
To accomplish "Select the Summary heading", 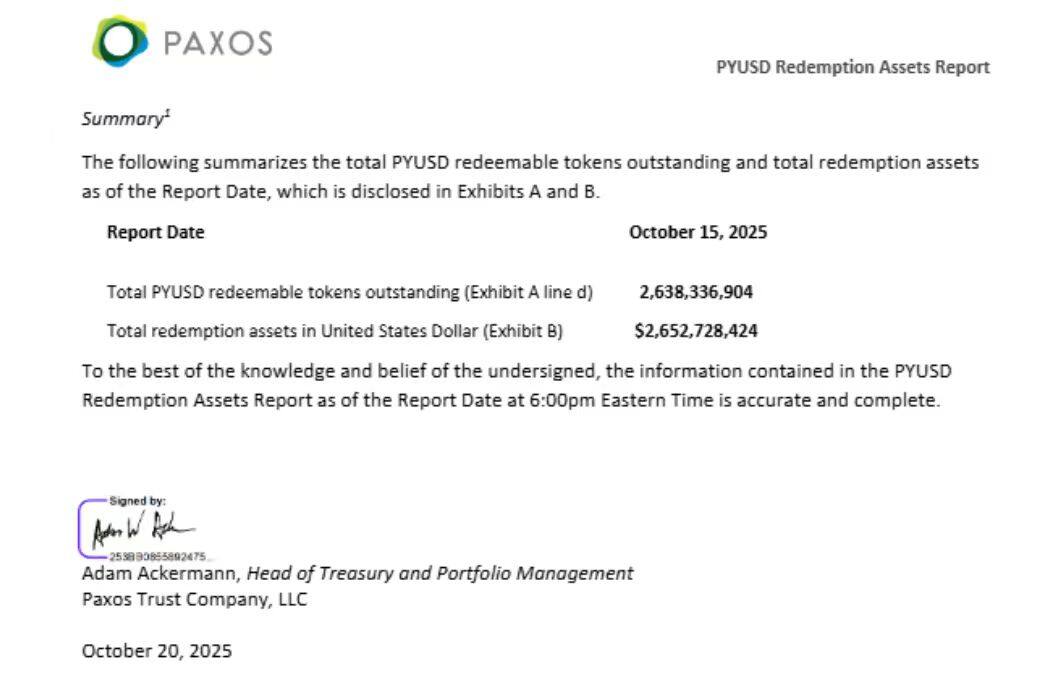I will [121, 119].
